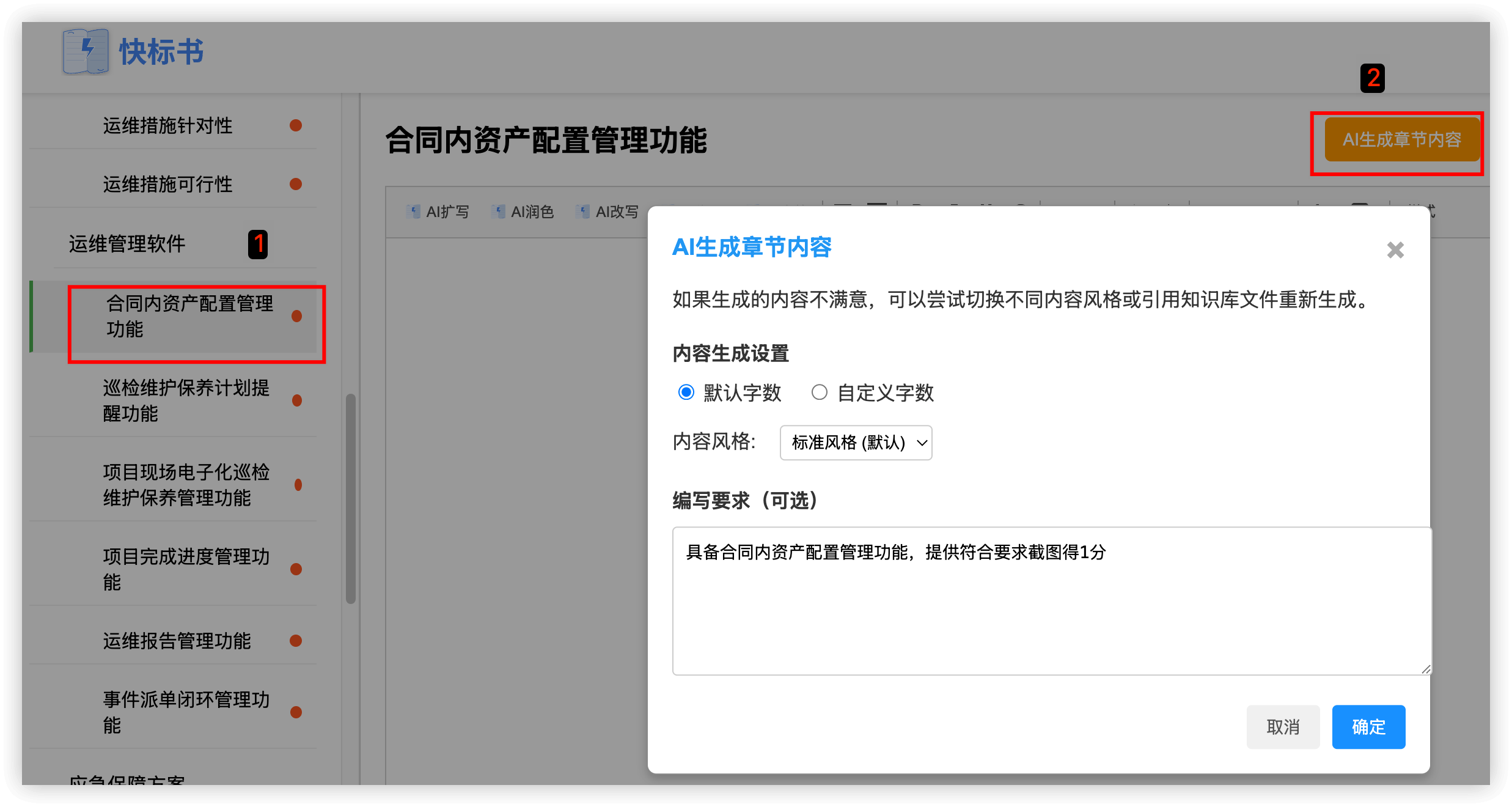
Task: Click in the 编写要求 text area
Action: coord(1052,600)
